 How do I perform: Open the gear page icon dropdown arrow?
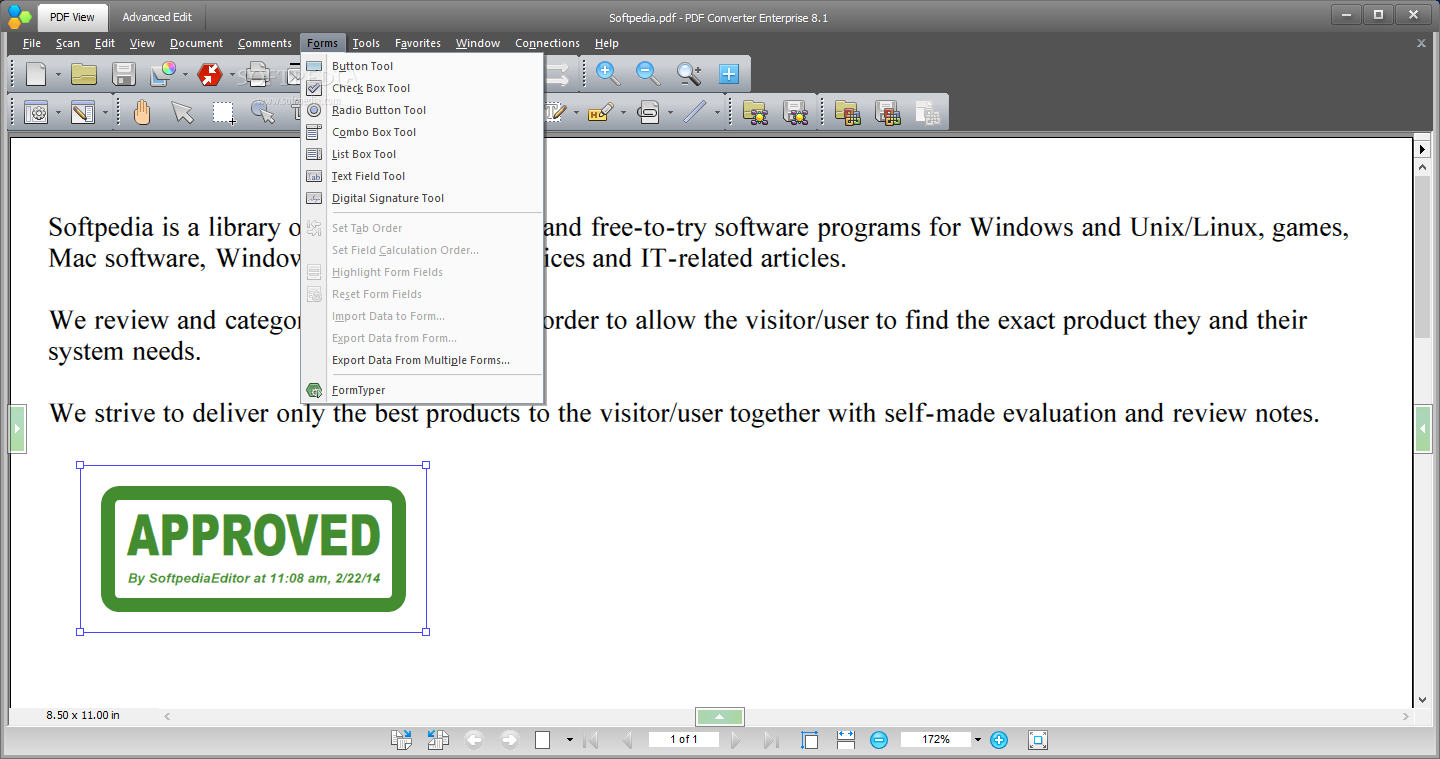(x=58, y=113)
